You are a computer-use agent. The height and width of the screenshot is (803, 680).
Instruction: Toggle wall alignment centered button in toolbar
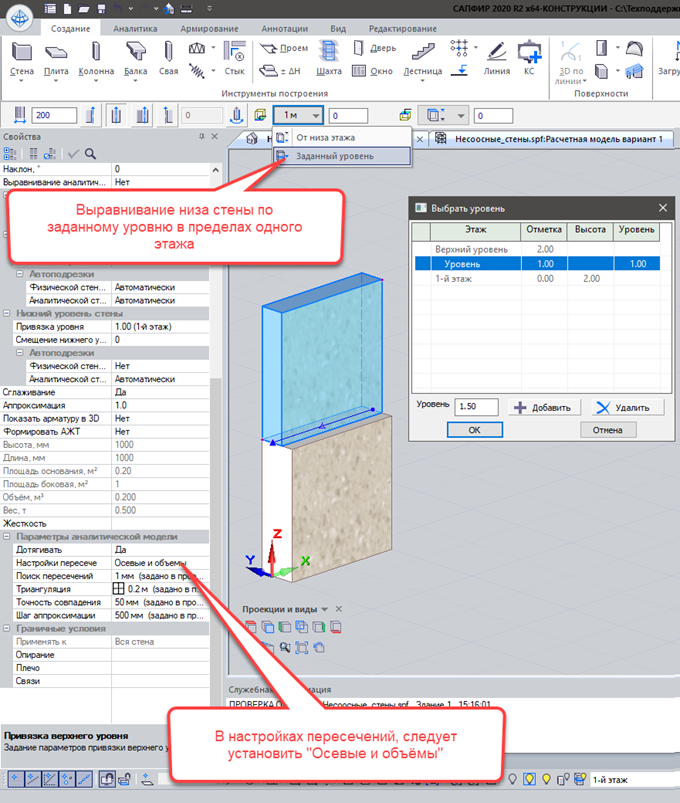pos(116,115)
